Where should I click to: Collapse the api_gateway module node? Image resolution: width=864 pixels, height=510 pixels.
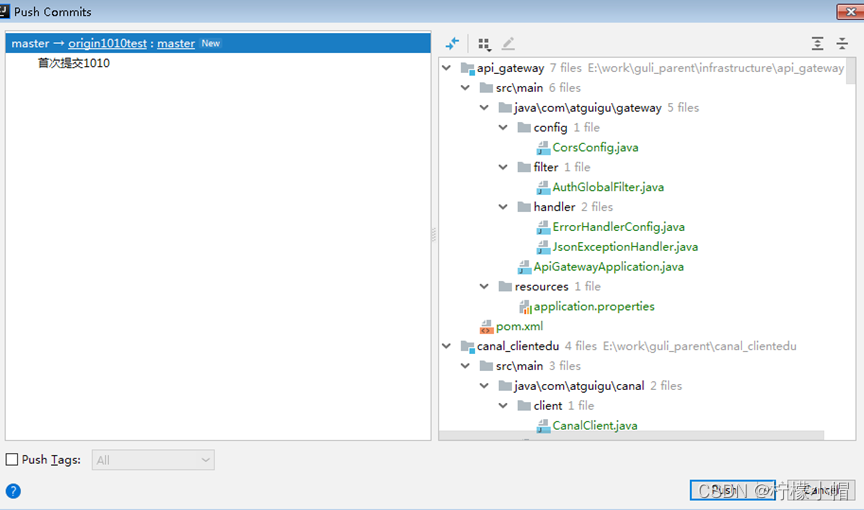(x=446, y=68)
